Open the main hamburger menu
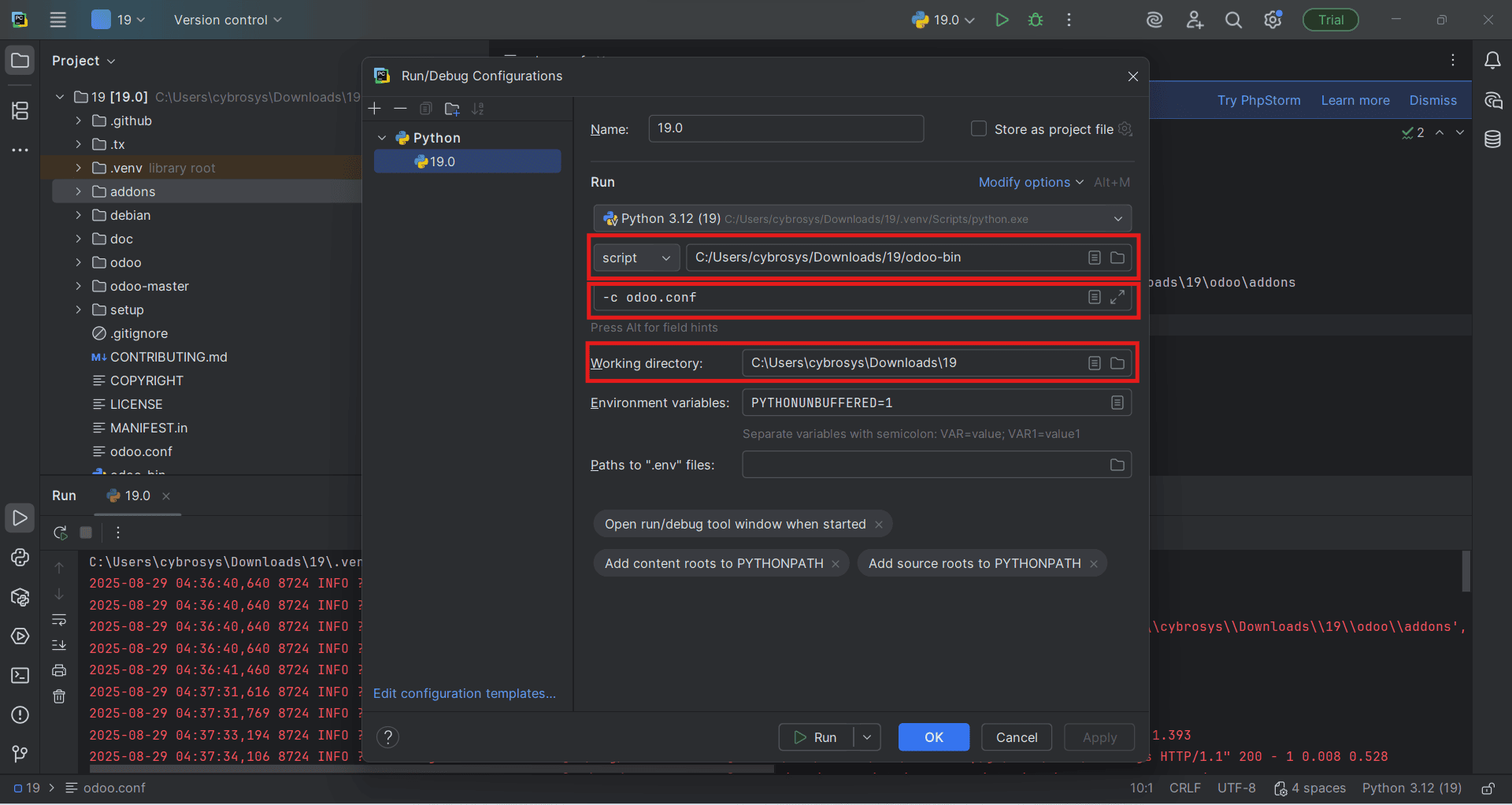1512x805 pixels. 58,20
